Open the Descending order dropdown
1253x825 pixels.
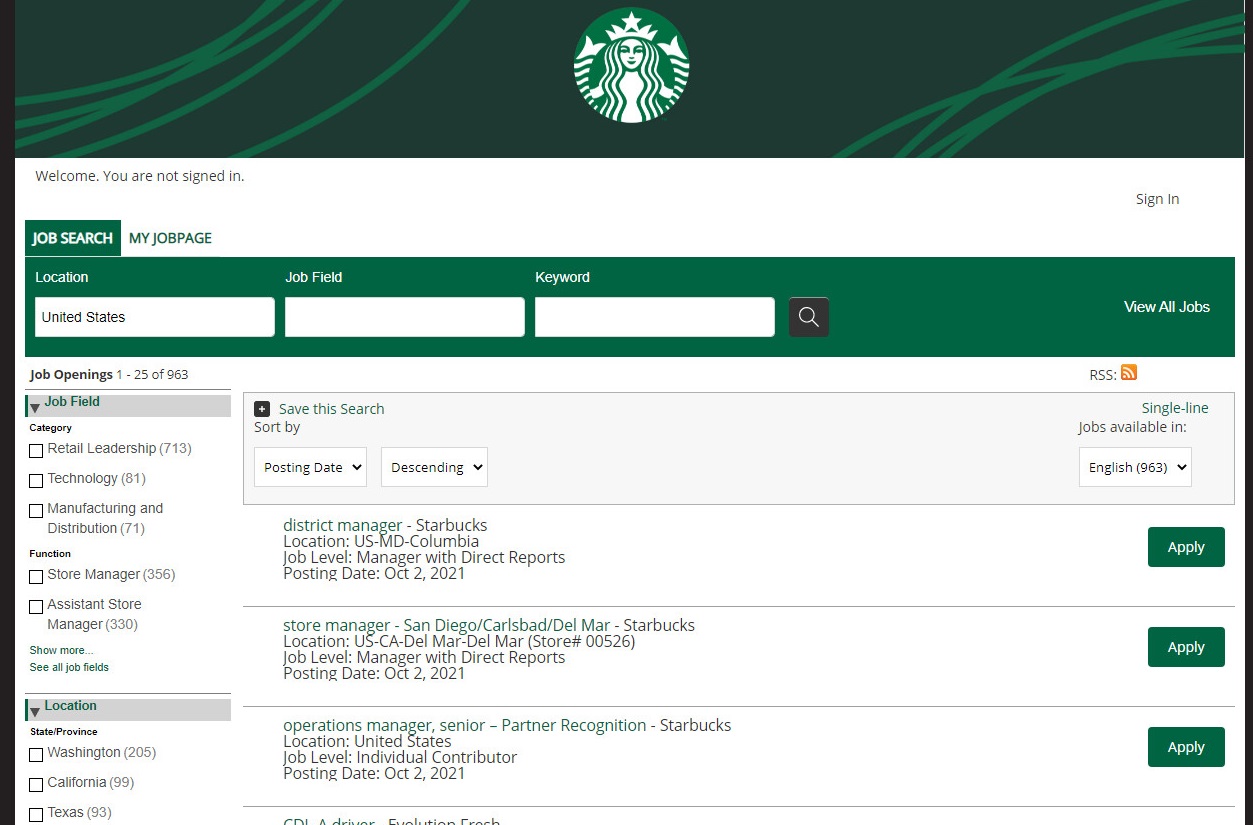[434, 467]
